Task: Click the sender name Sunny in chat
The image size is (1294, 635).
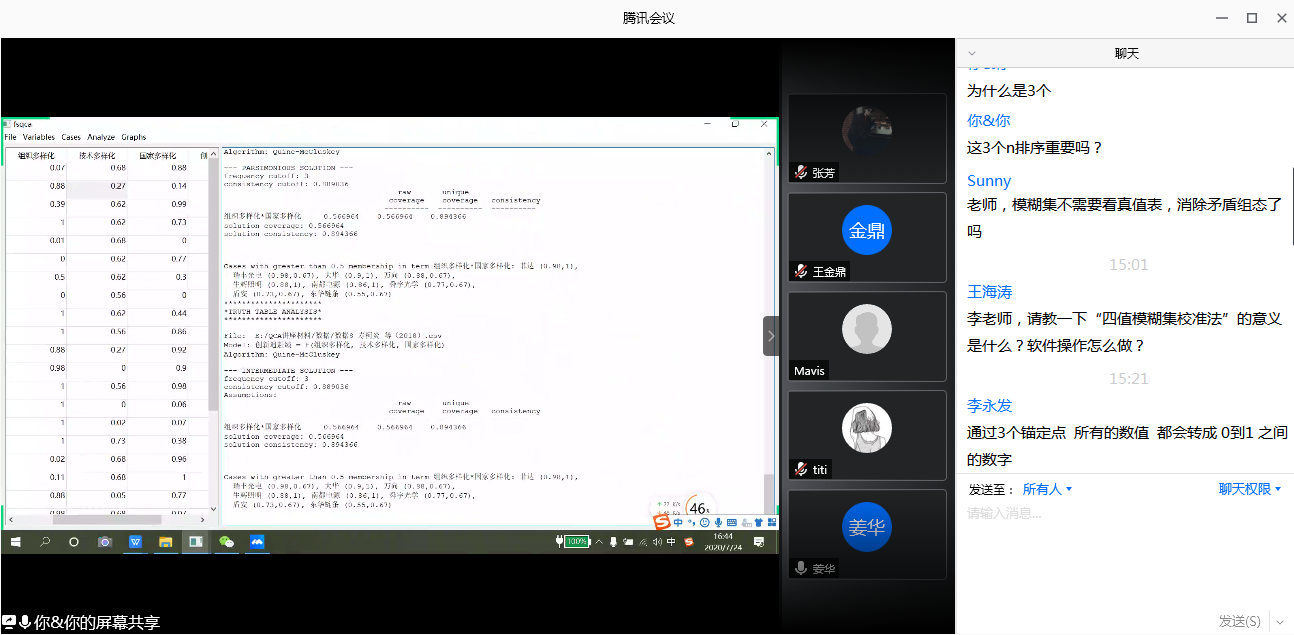Action: tap(988, 181)
